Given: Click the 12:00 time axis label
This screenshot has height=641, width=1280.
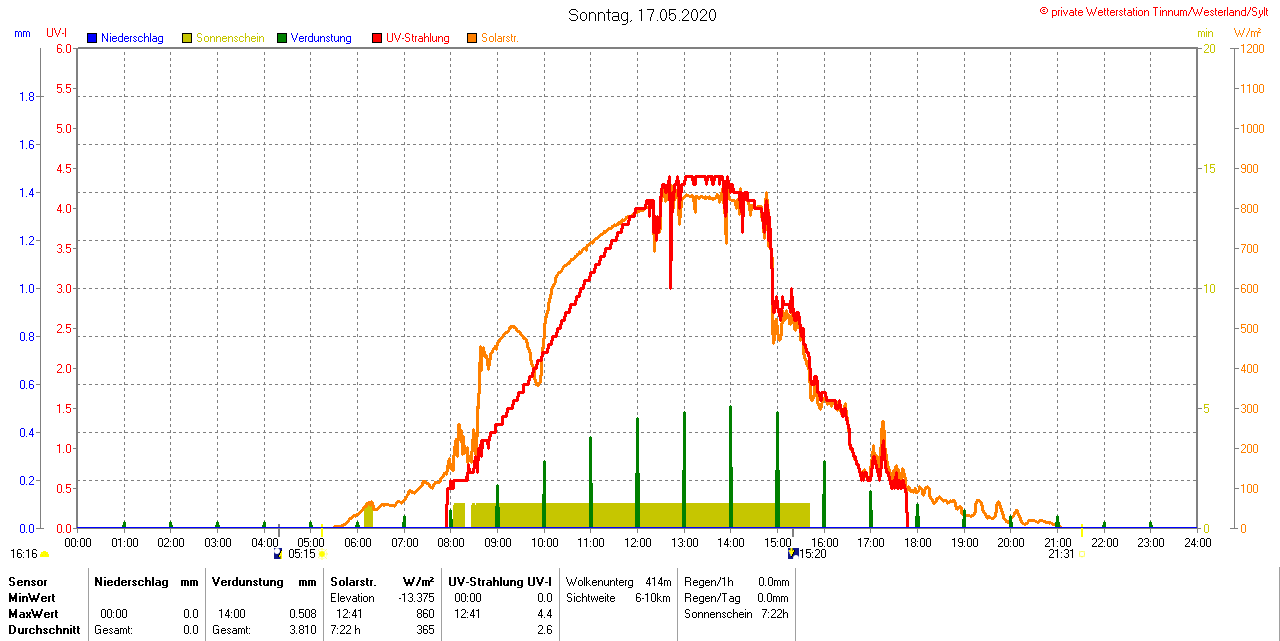Looking at the screenshot, I should coord(638,542).
